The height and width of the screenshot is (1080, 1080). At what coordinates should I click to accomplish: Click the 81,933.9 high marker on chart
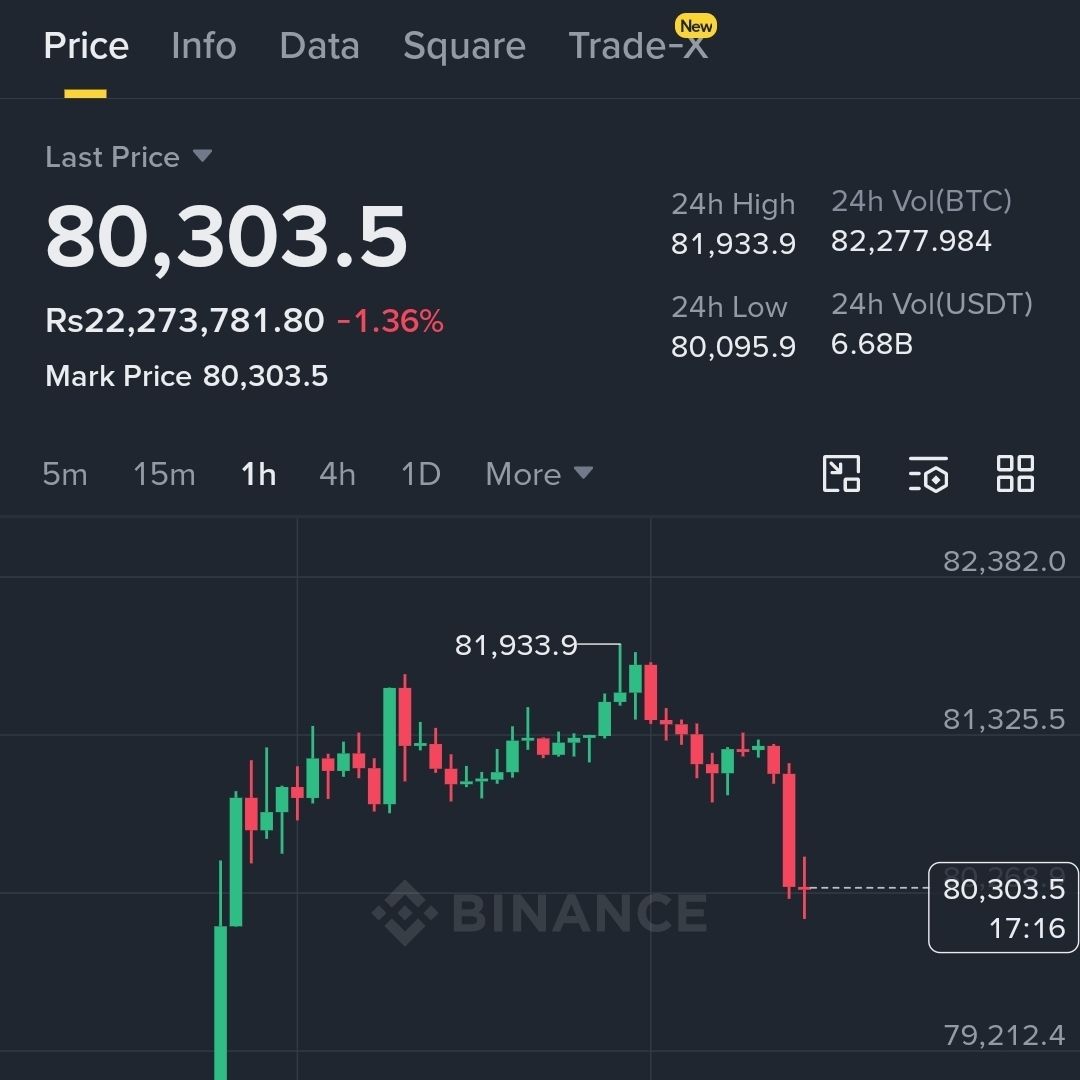[x=516, y=645]
